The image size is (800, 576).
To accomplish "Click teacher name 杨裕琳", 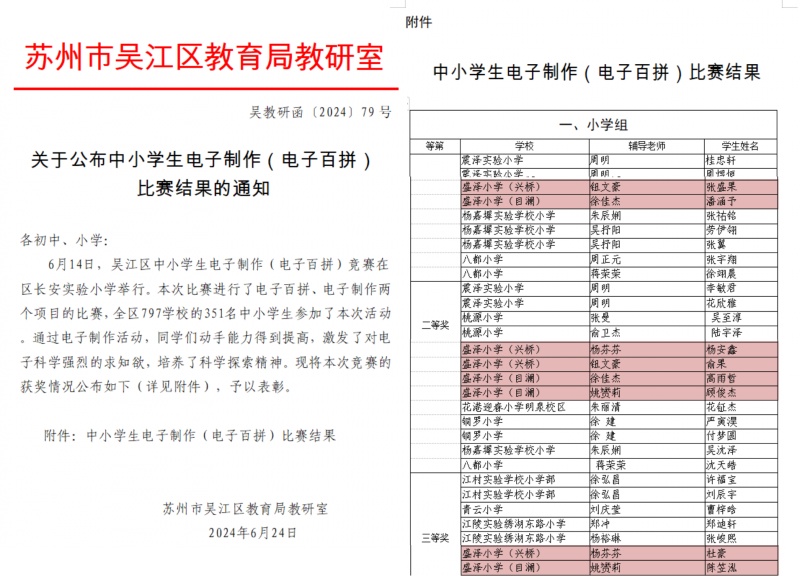I will point(605,538).
